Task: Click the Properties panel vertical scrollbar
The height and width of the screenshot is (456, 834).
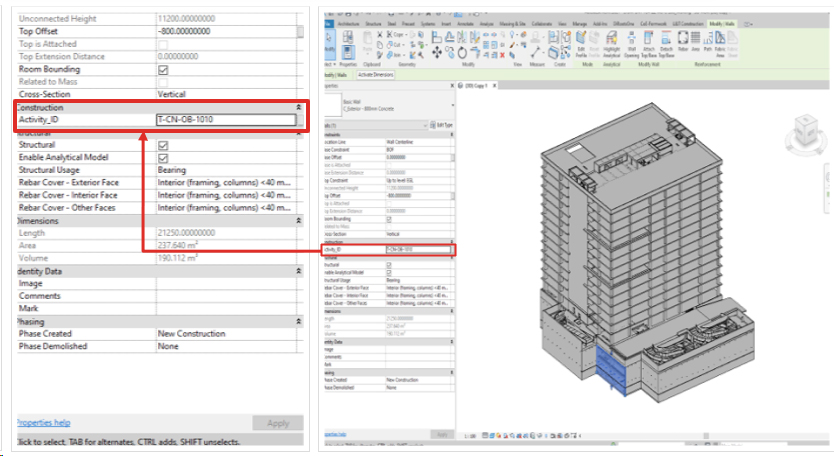Action: [300, 31]
